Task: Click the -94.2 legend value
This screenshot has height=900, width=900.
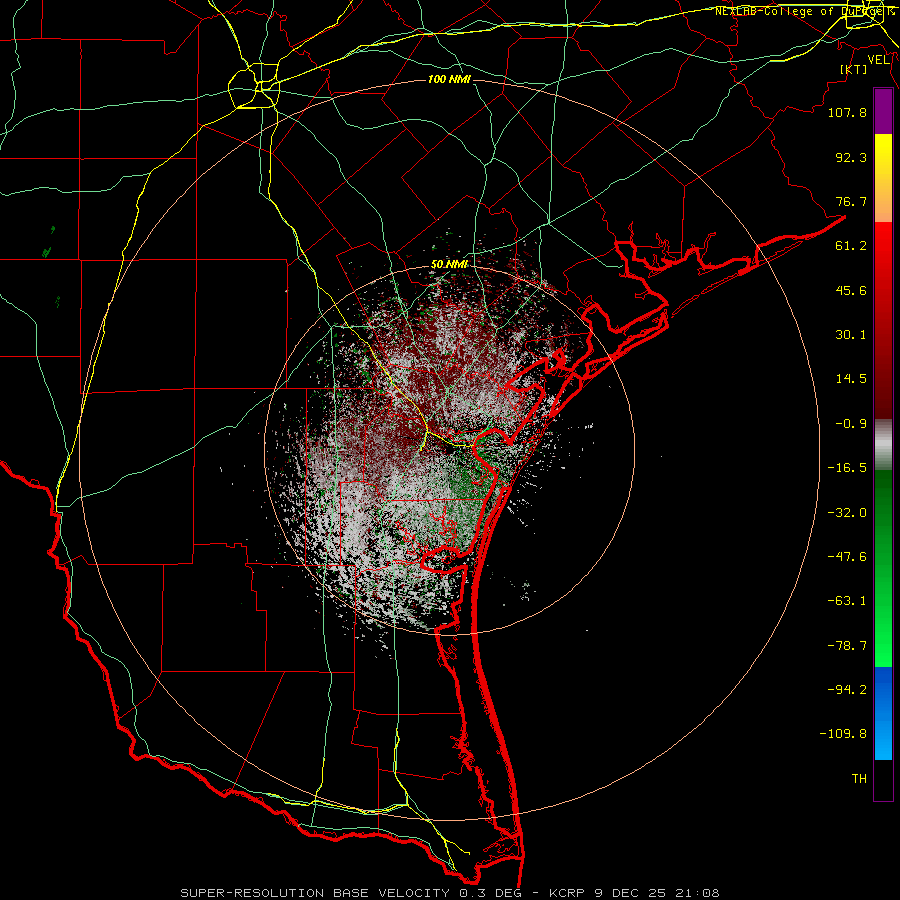Action: pos(847,690)
